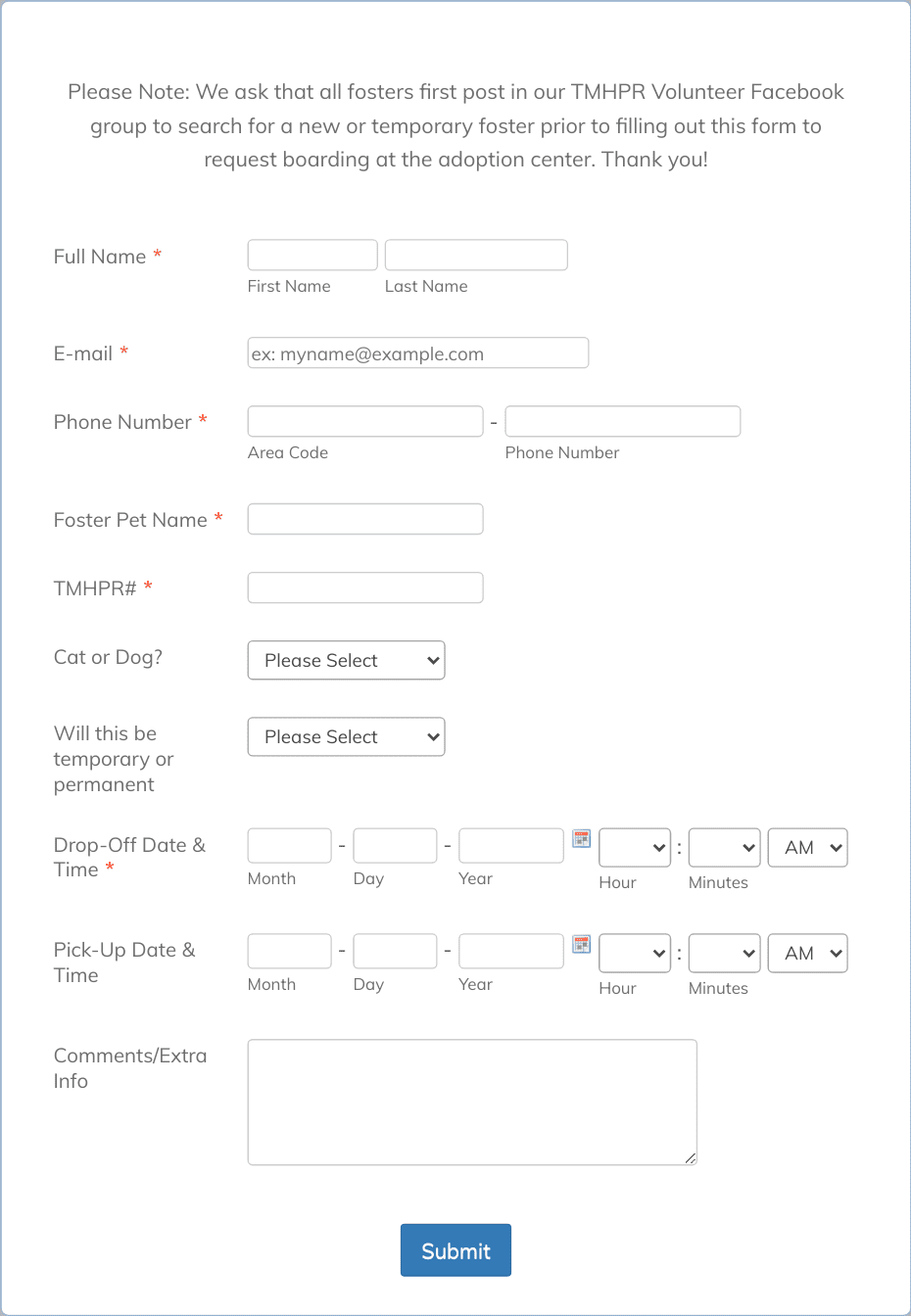Select the TMHPR# input field

coord(365,587)
